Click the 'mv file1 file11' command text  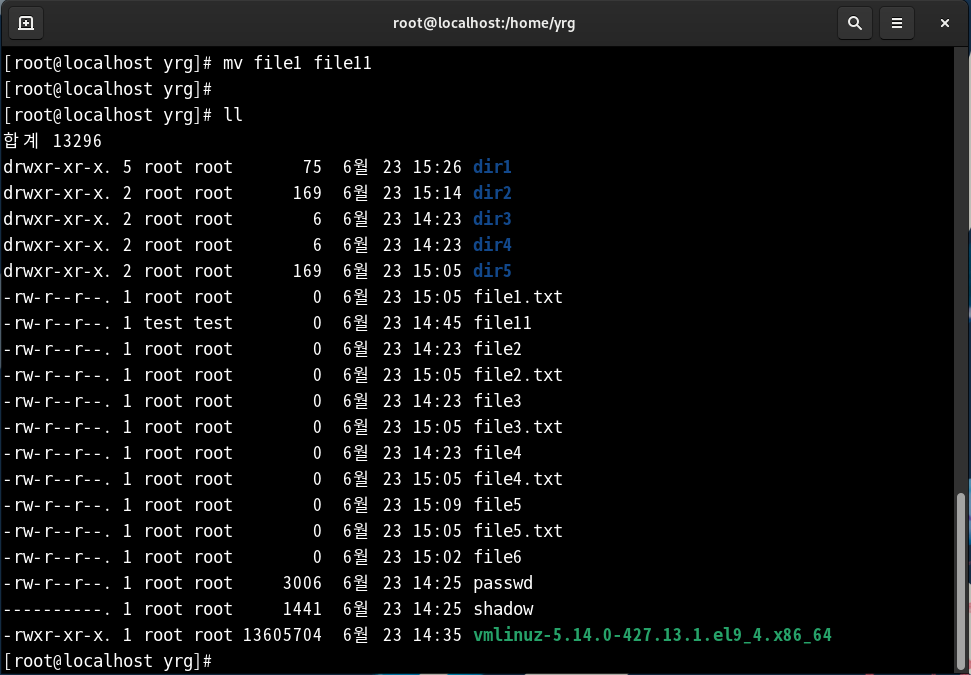[x=297, y=63]
